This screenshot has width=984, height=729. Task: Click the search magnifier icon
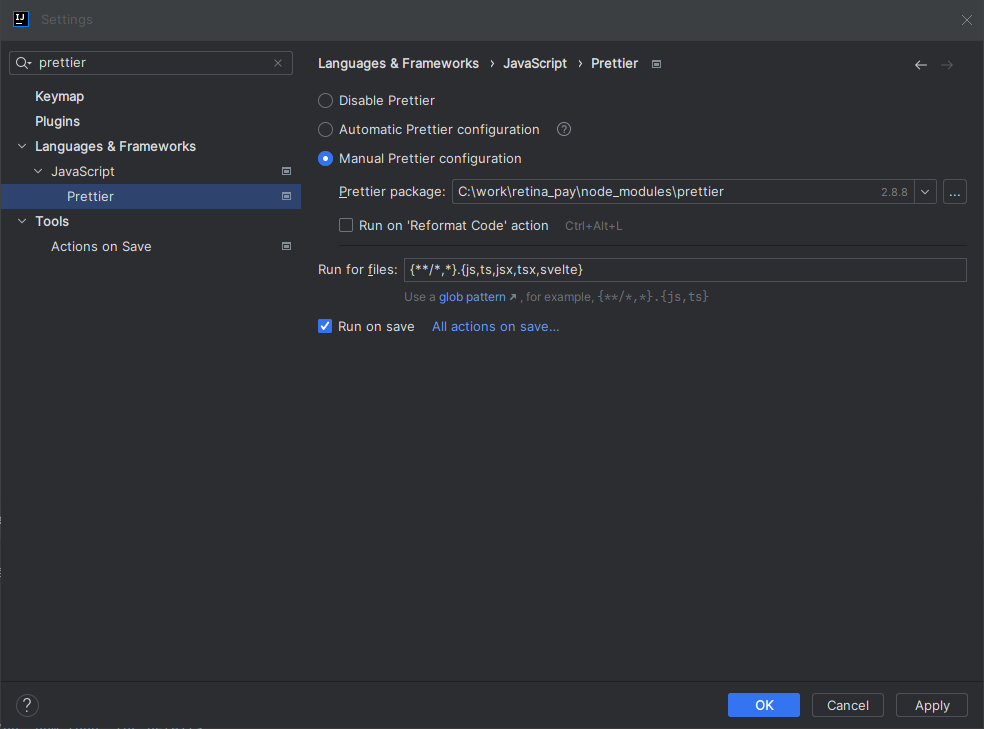coord(23,63)
